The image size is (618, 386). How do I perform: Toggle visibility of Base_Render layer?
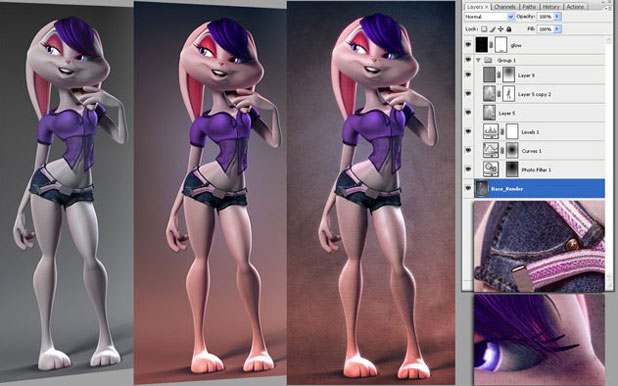pos(468,188)
